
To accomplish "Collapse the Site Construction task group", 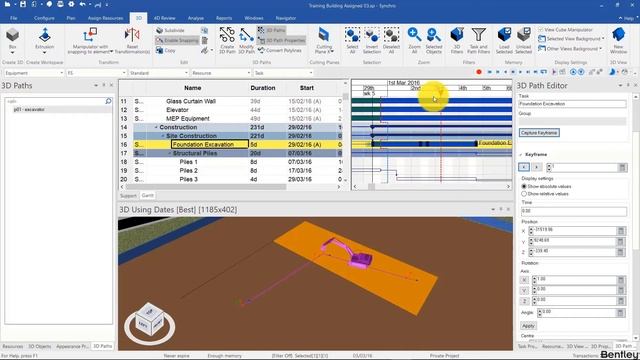I will click(163, 136).
